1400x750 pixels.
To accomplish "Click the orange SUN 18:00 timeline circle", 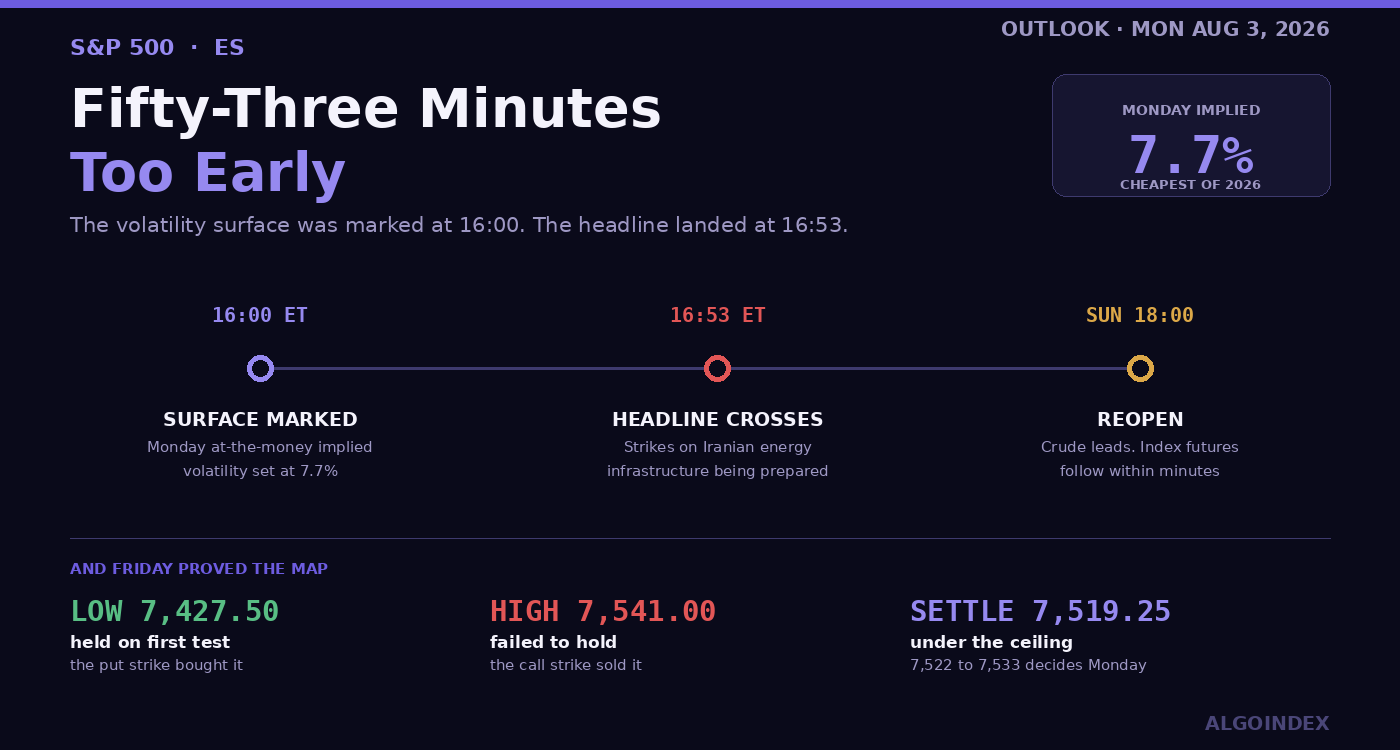I will [x=1140, y=369].
